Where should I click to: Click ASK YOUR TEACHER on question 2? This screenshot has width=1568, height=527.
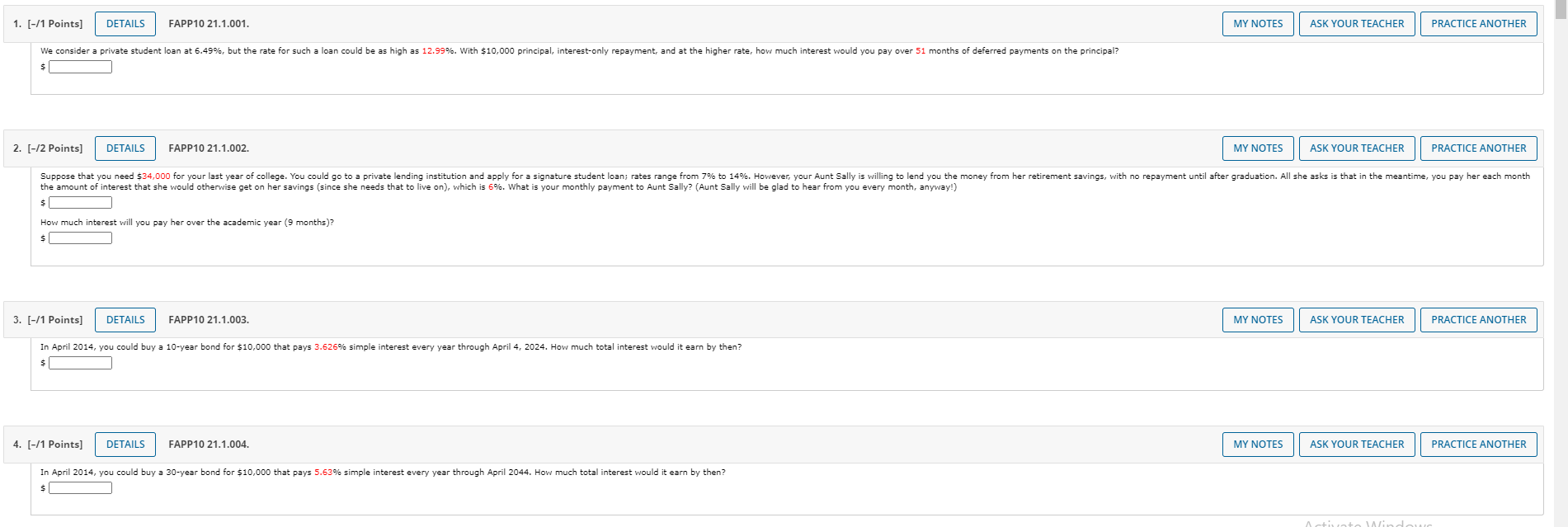click(1356, 148)
